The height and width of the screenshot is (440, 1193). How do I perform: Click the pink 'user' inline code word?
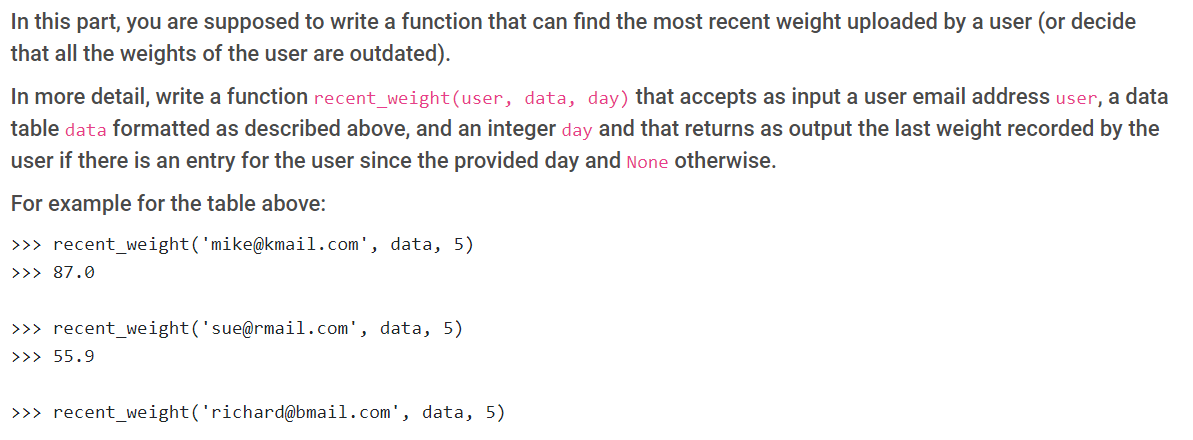1077,98
